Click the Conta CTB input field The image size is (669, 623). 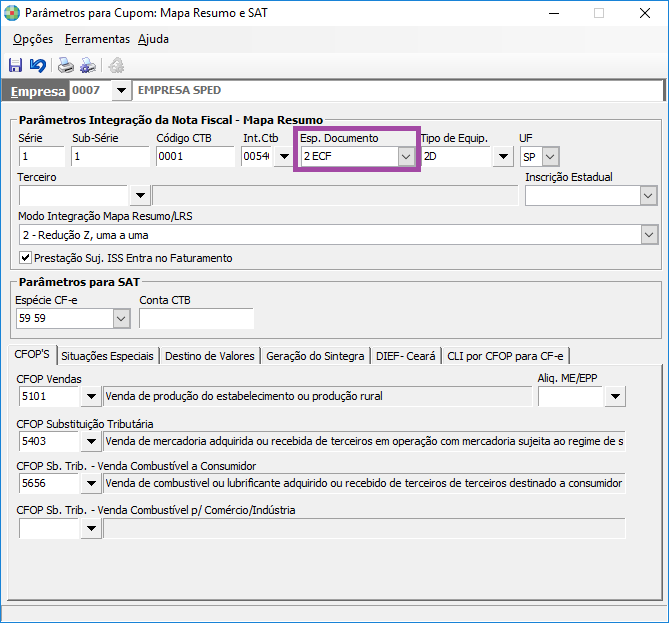pos(196,318)
